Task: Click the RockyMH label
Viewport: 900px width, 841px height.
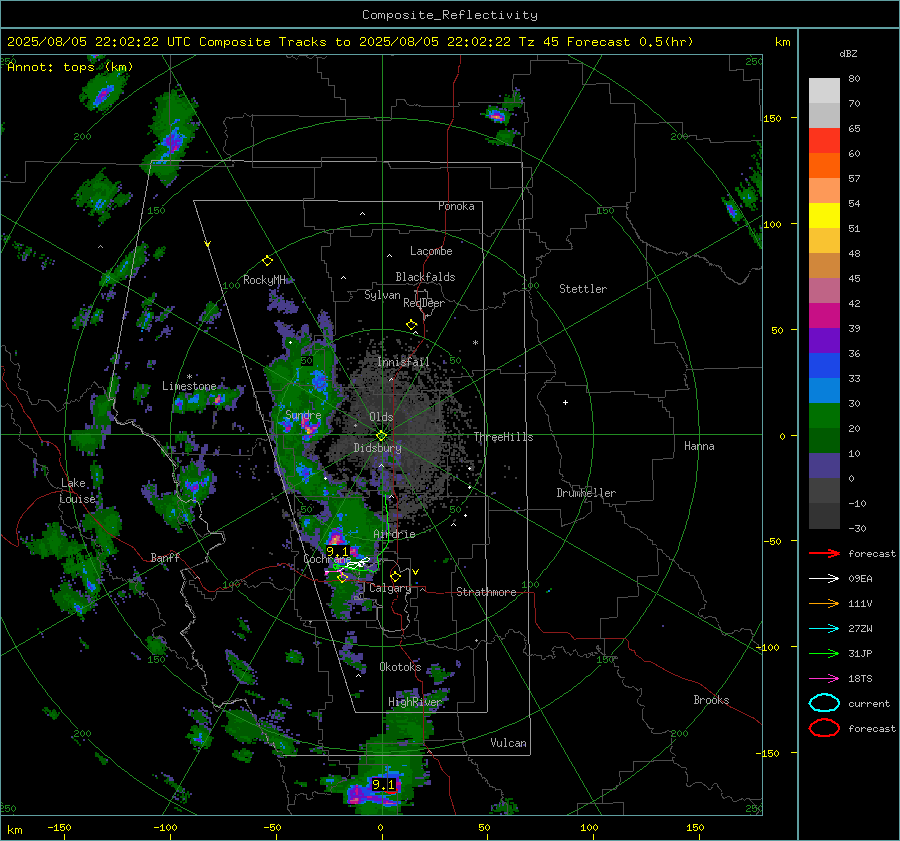Action: tap(264, 280)
